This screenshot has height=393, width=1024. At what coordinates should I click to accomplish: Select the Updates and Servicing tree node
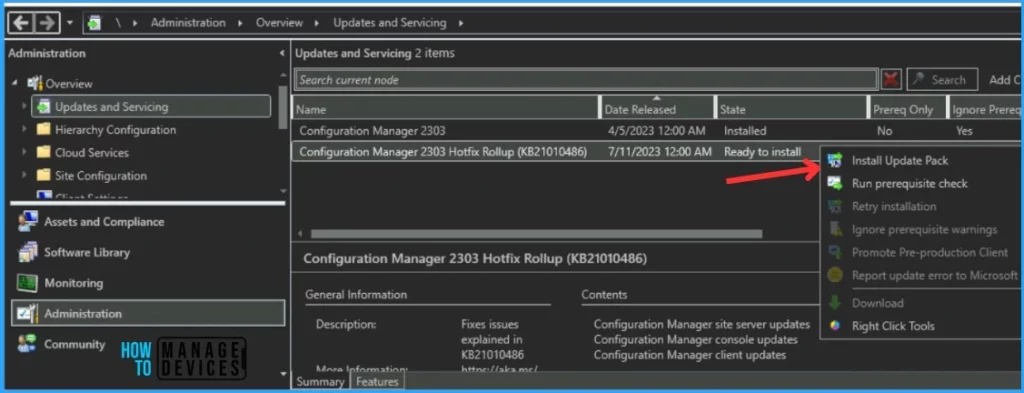tap(151, 106)
